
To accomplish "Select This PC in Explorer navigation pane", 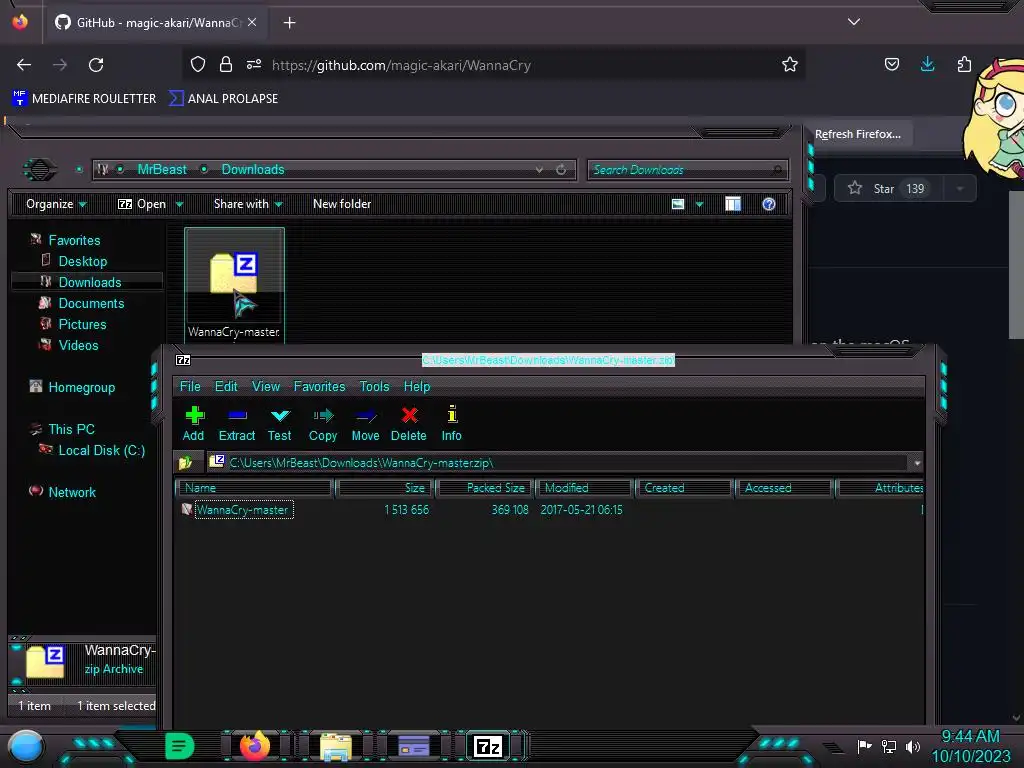I will tap(71, 429).
